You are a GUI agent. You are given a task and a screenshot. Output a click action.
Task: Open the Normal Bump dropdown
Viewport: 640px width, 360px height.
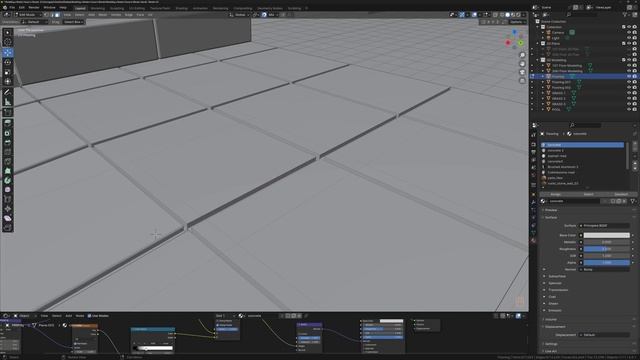[x=604, y=269]
